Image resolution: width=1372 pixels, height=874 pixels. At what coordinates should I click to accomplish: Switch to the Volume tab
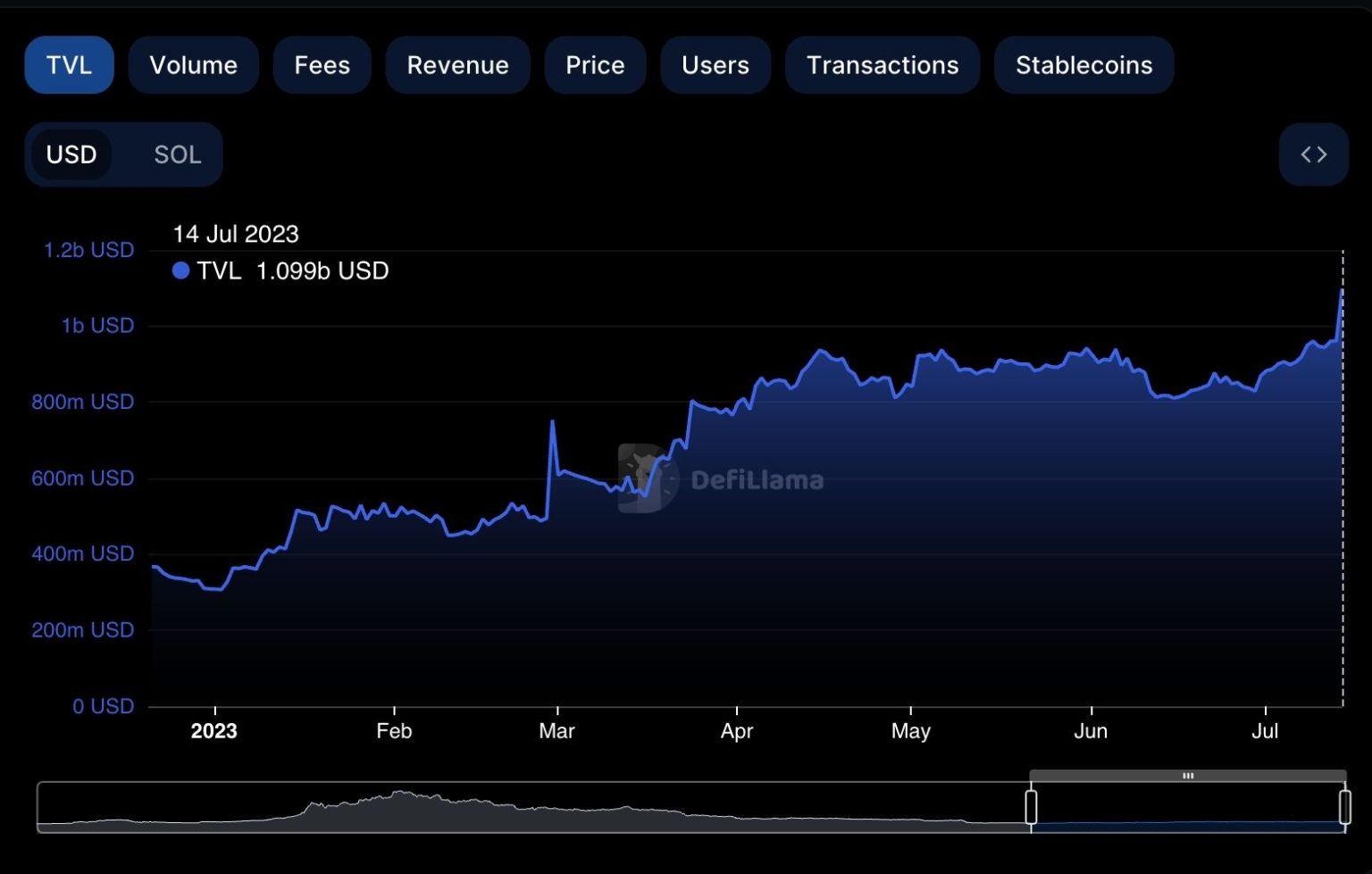point(193,65)
